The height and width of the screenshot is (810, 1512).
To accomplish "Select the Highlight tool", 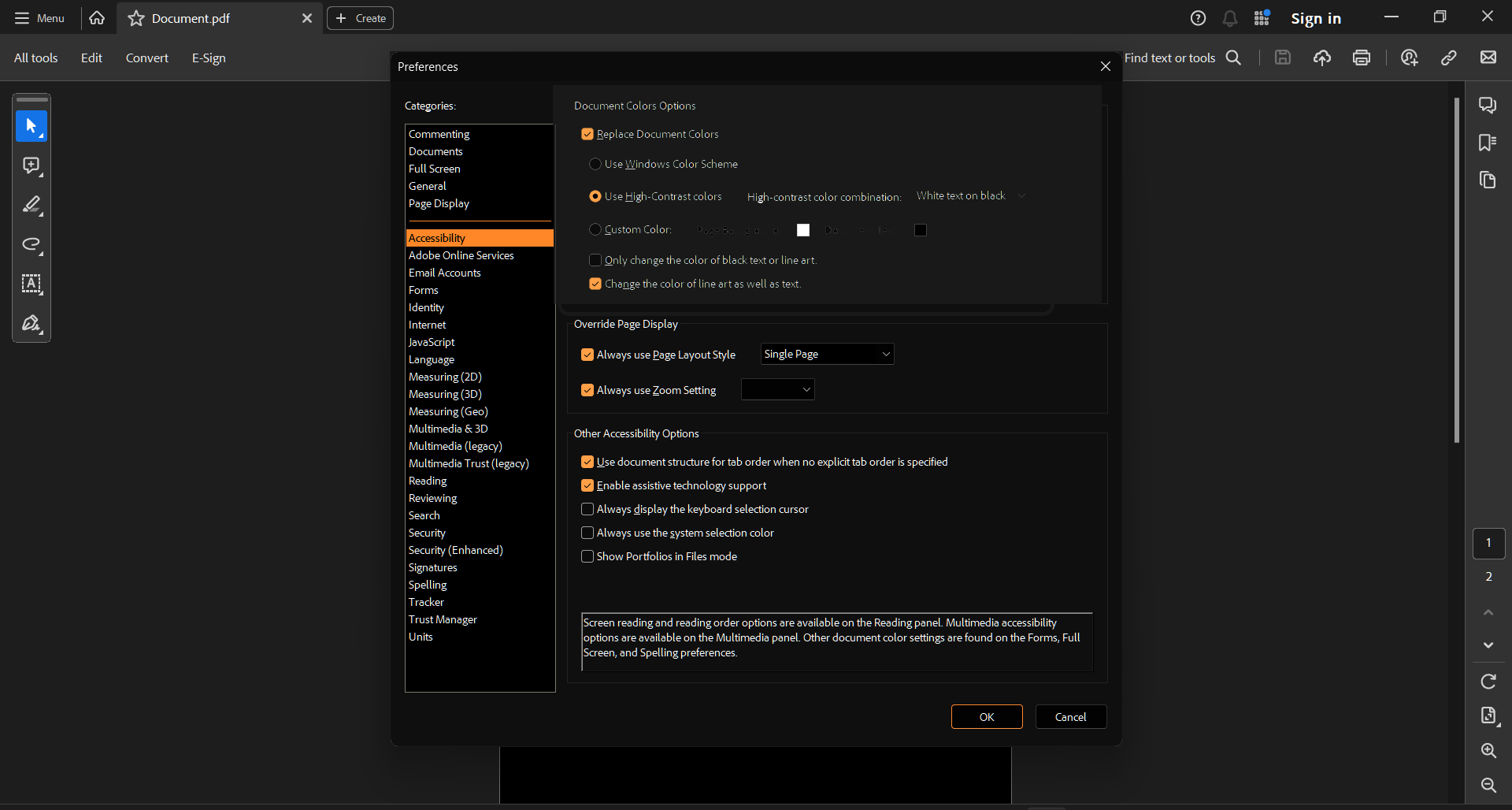I will pyautogui.click(x=31, y=206).
